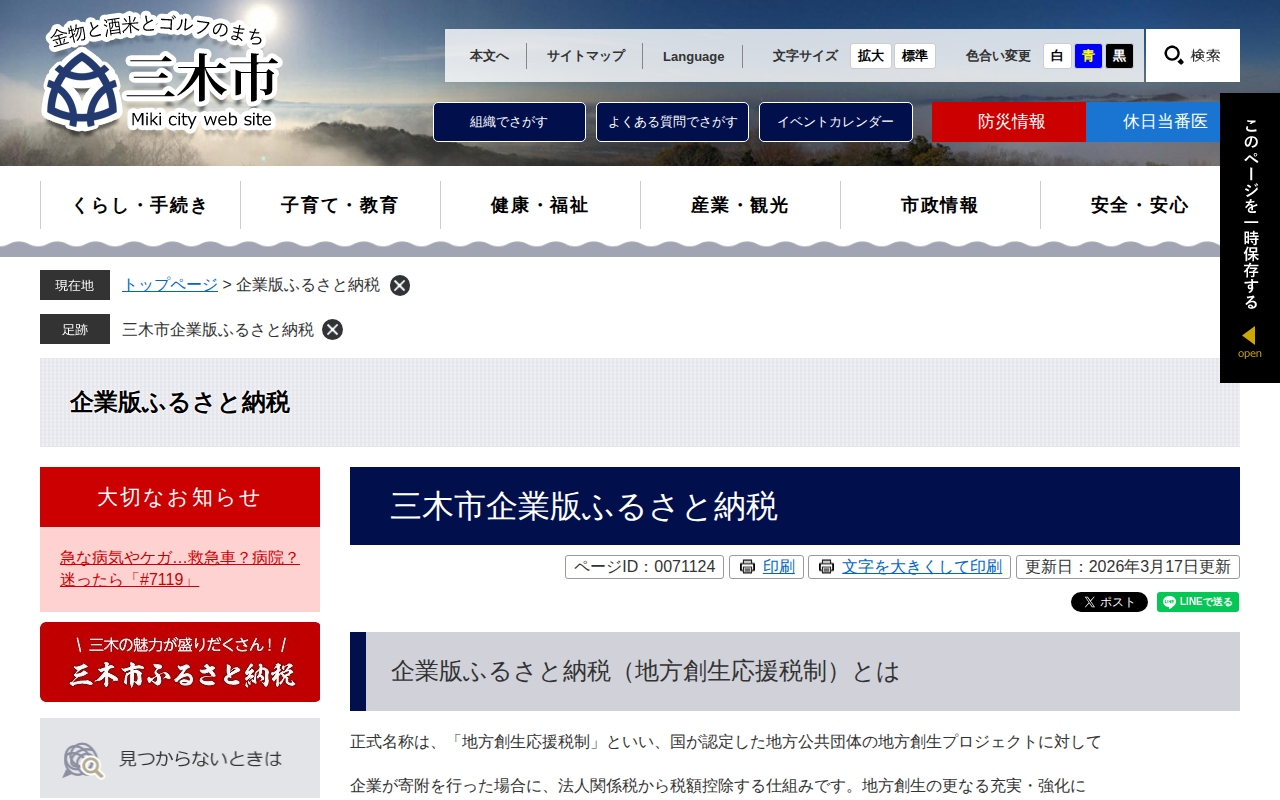This screenshot has height=800, width=1280.
Task: Click 文字を大きくして印刷 link
Action: click(x=922, y=567)
